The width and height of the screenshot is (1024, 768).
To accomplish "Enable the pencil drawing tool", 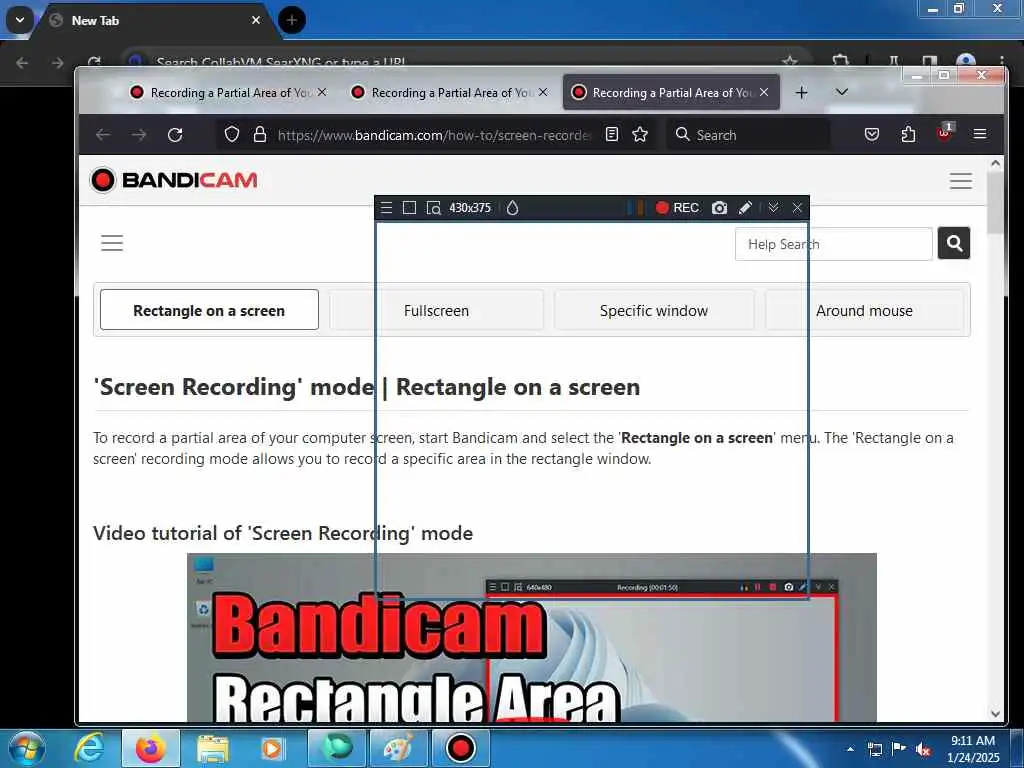I will coord(745,208).
